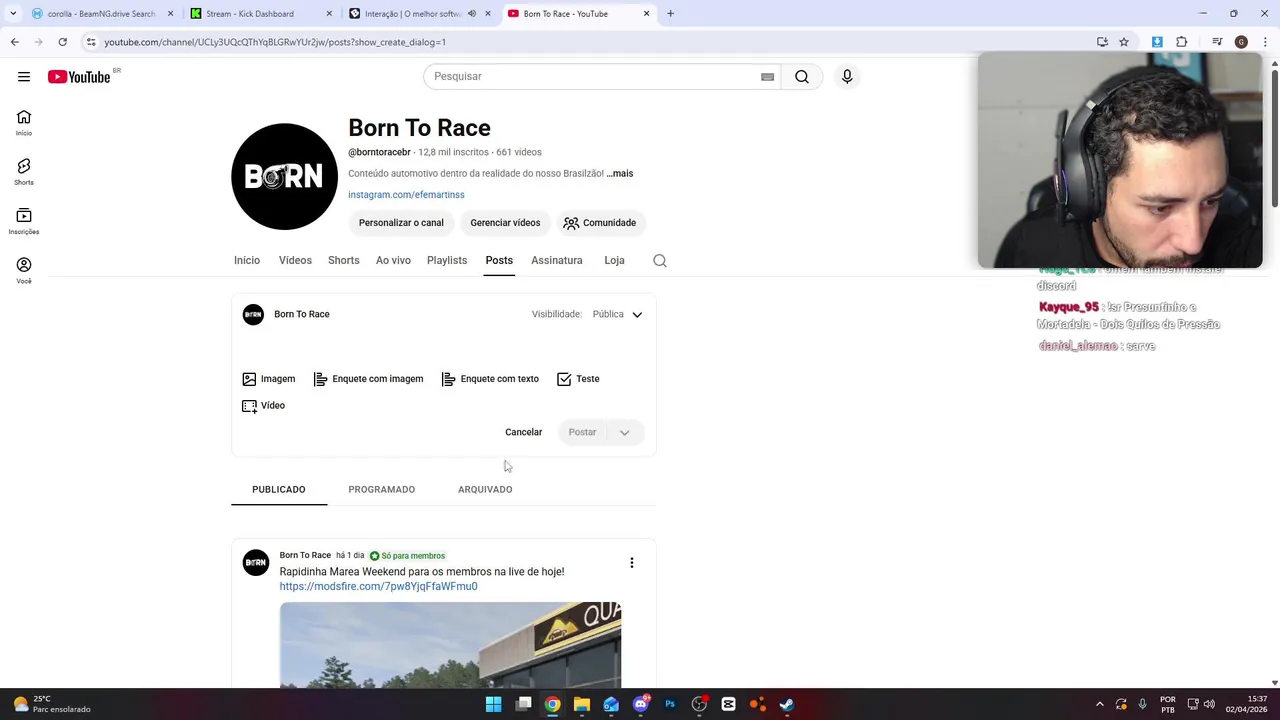
Task: Activate voice search microphone
Action: pyautogui.click(x=847, y=77)
